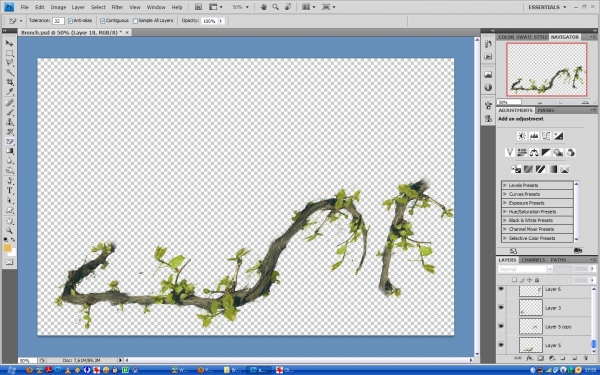Toggle the Anti-alias checkbox
600x375 pixels.
coord(70,21)
